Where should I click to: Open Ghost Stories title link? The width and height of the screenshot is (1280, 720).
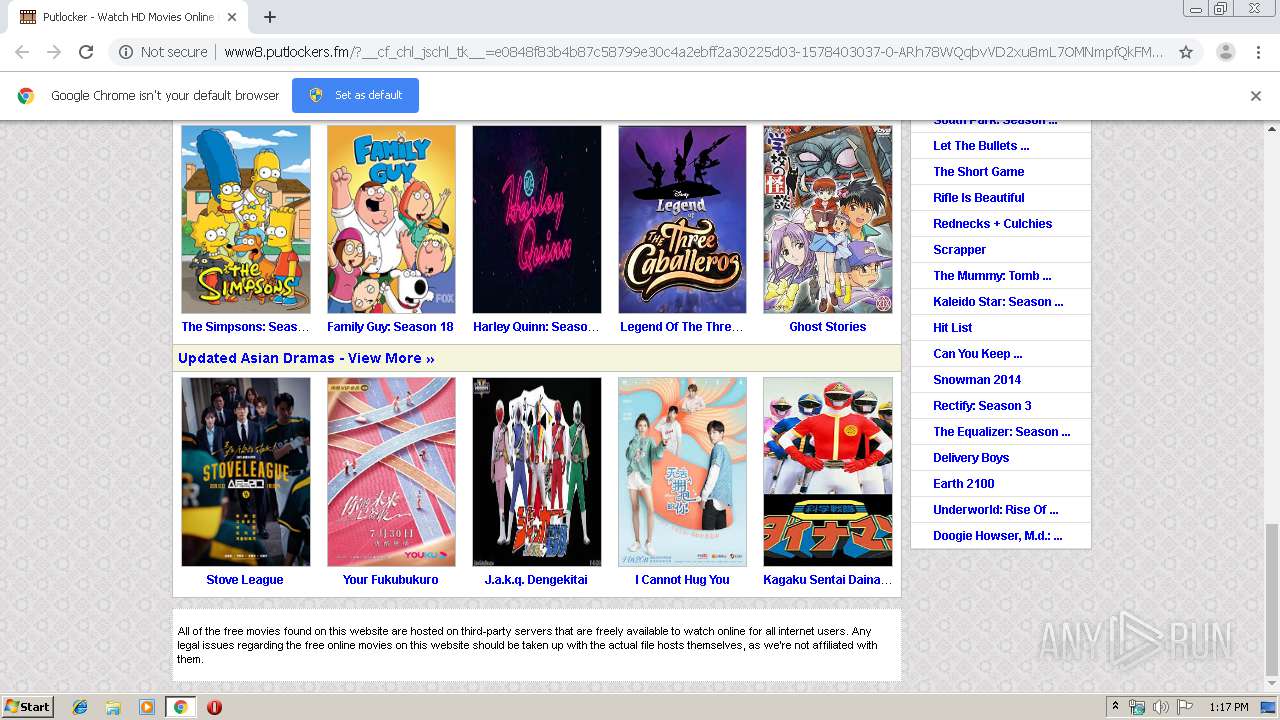(828, 327)
